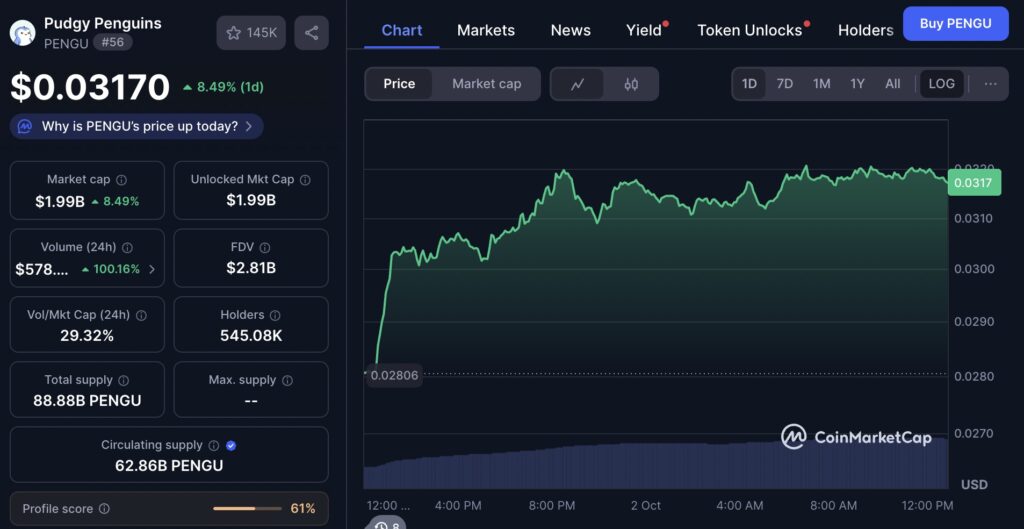
Task: Click the Vol/Mkt Cap (24h) info icon
Action: [141, 315]
